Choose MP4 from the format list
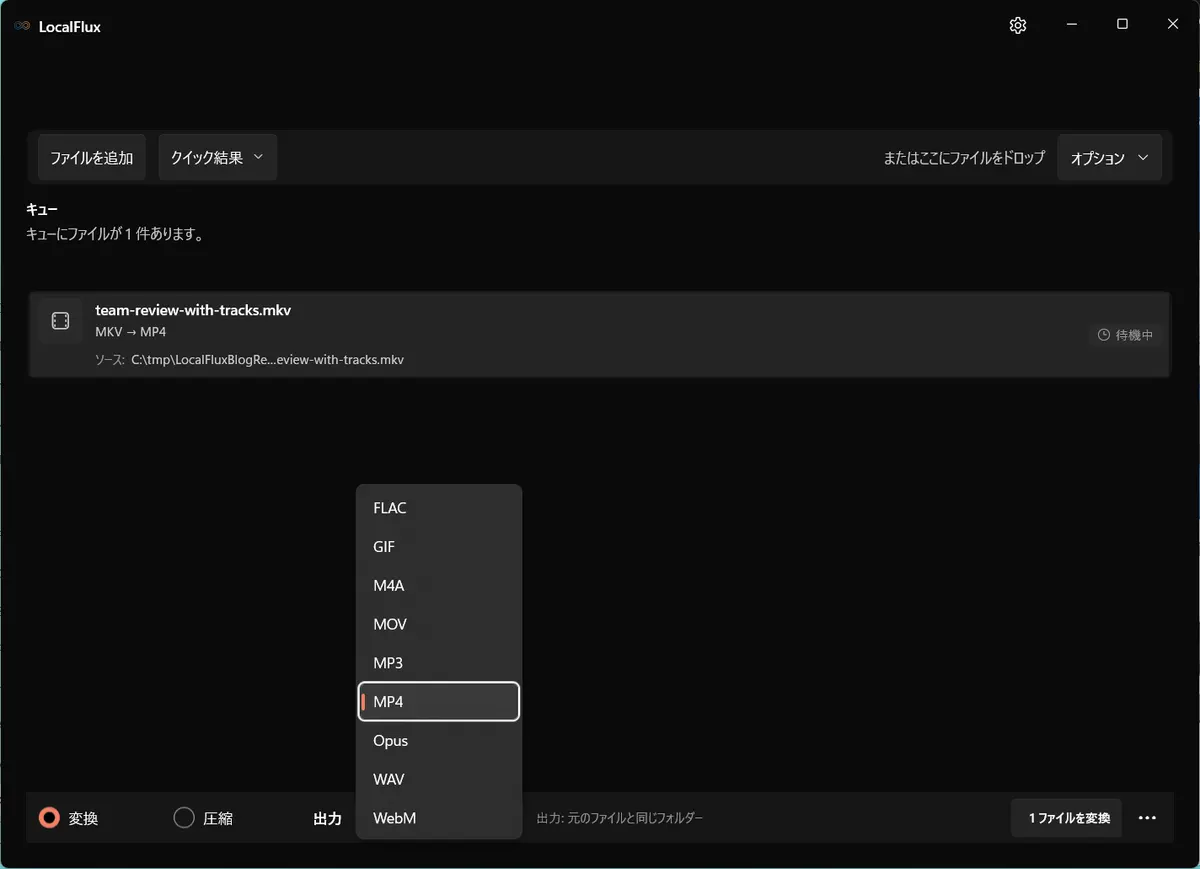 pyautogui.click(x=439, y=702)
